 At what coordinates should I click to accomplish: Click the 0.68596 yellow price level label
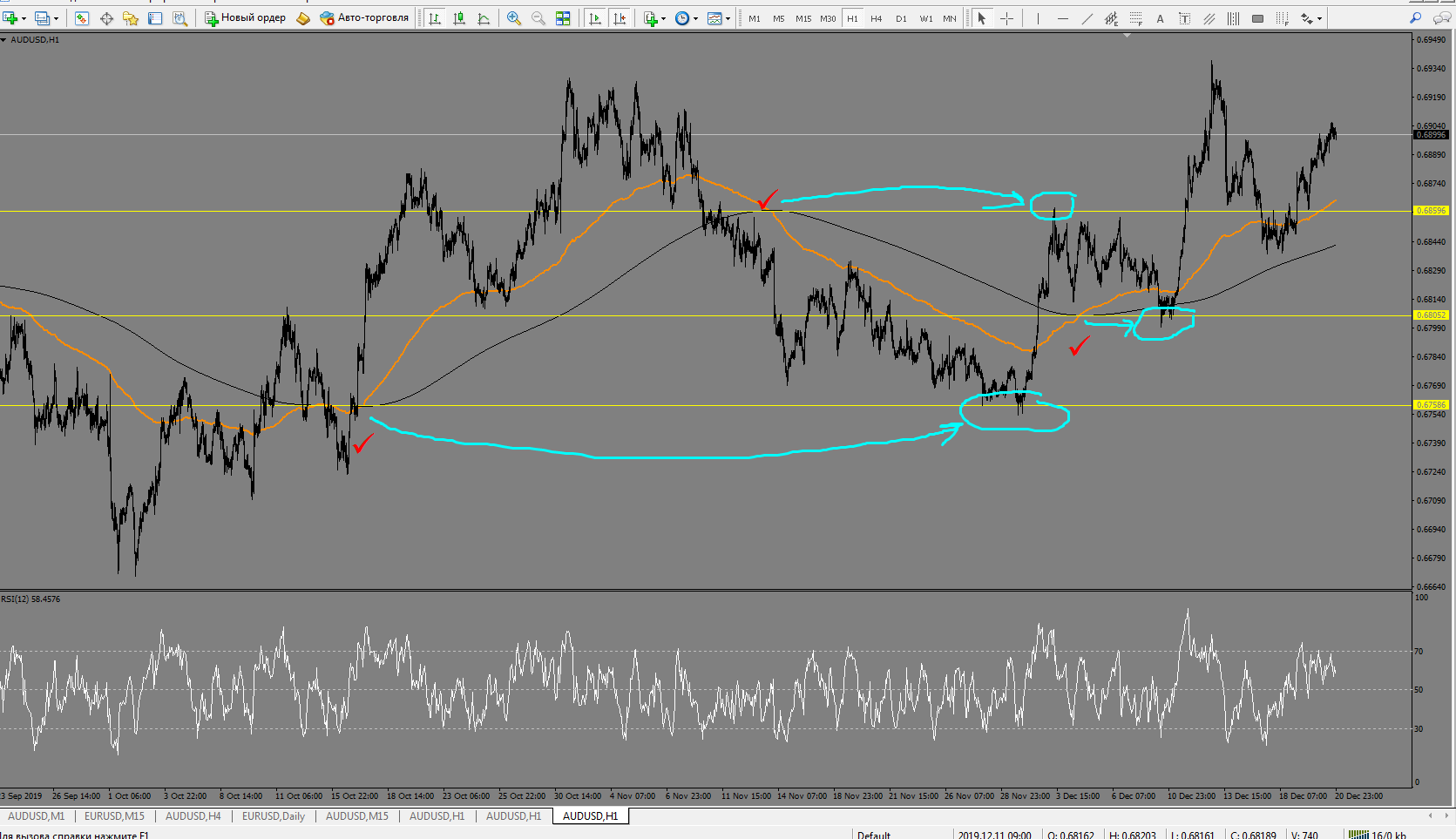point(1431,211)
